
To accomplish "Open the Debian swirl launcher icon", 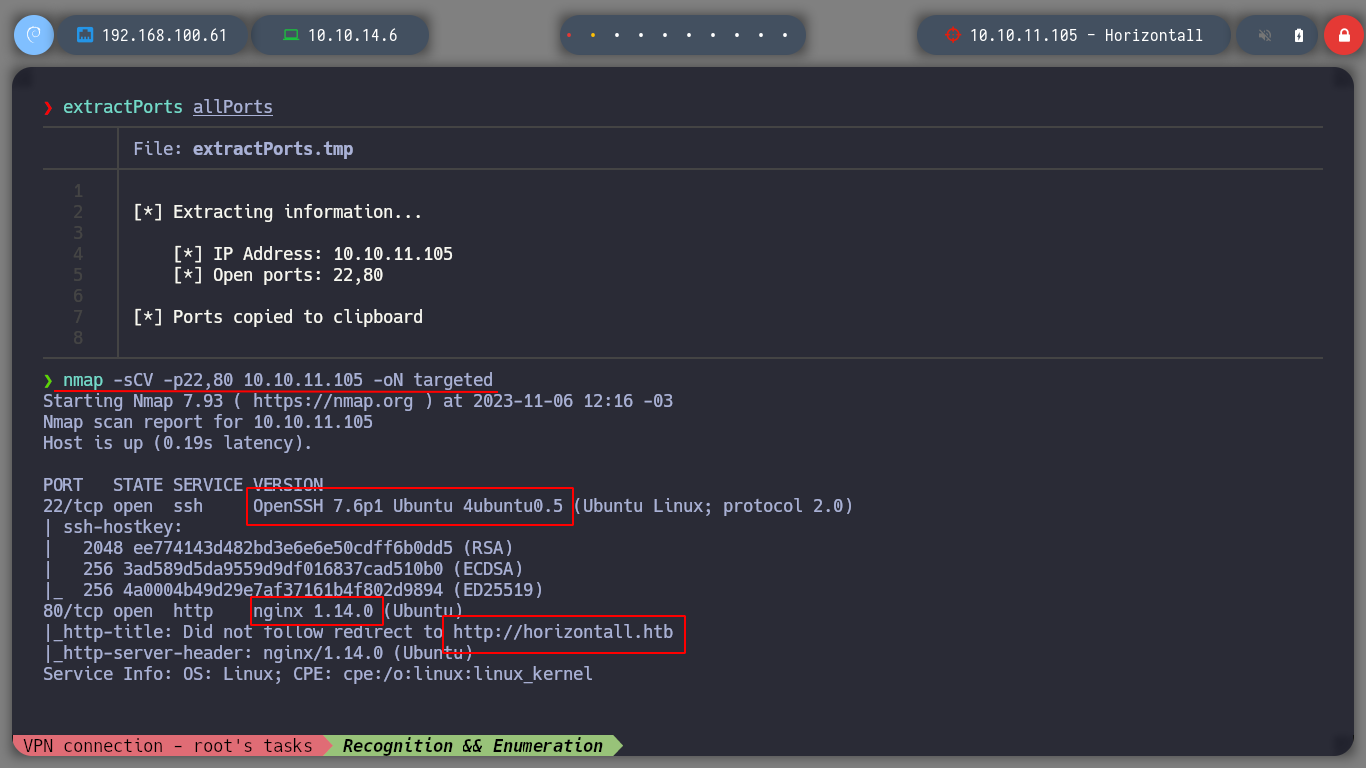I will 34,35.
